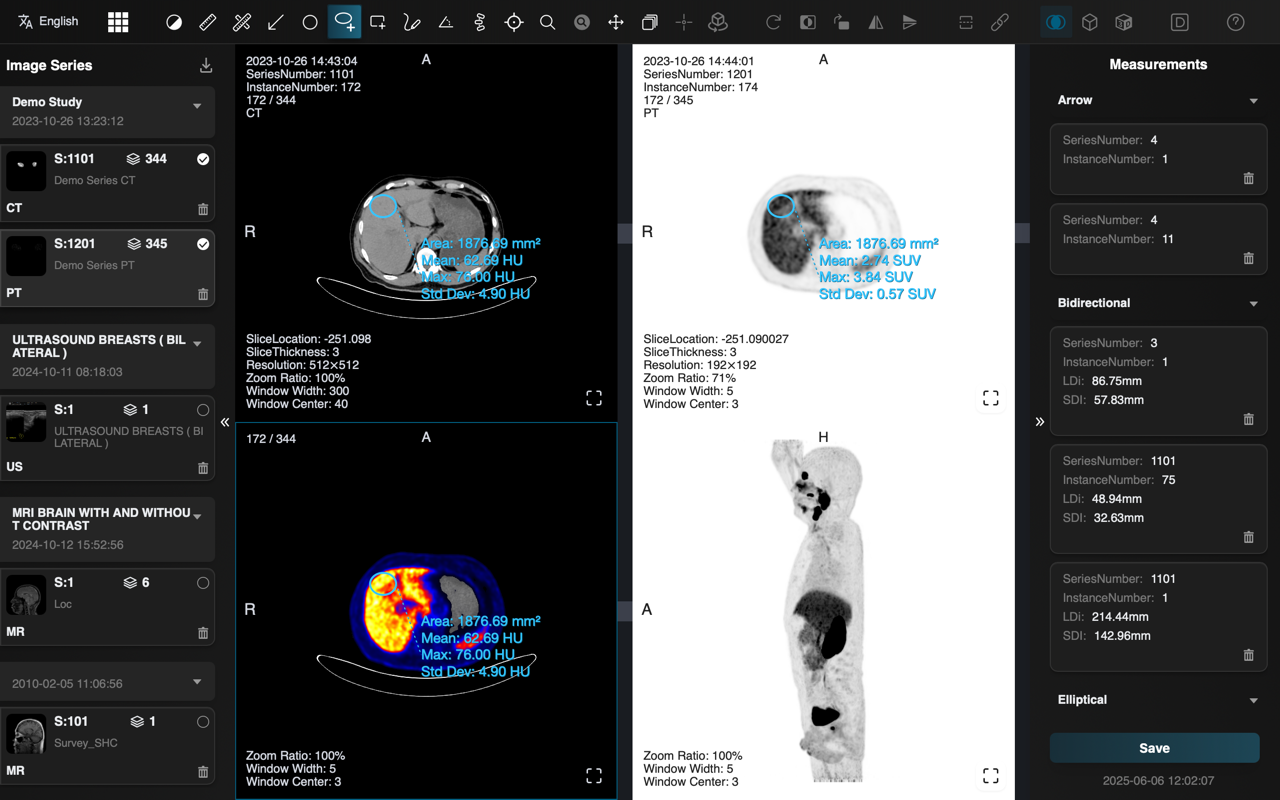Deselect series S:1201 Demo Series PT
The image size is (1280, 800).
[202, 244]
